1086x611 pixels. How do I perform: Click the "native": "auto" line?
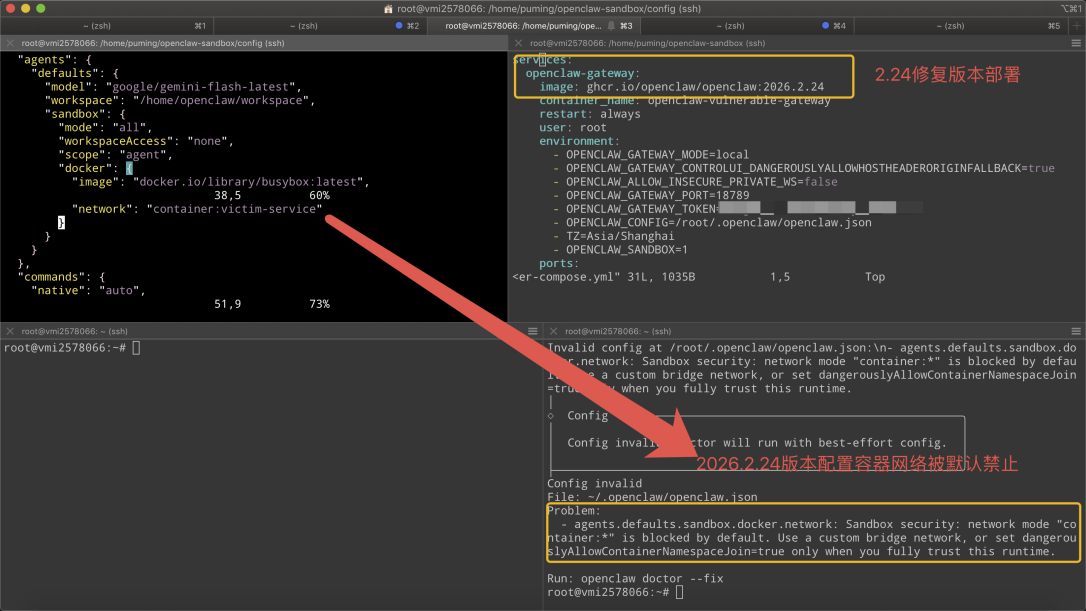[x=89, y=290]
